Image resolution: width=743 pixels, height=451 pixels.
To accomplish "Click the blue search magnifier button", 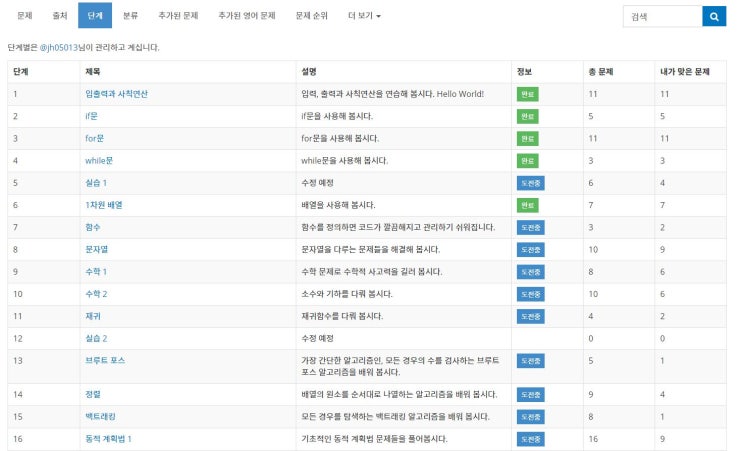I will coord(714,17).
